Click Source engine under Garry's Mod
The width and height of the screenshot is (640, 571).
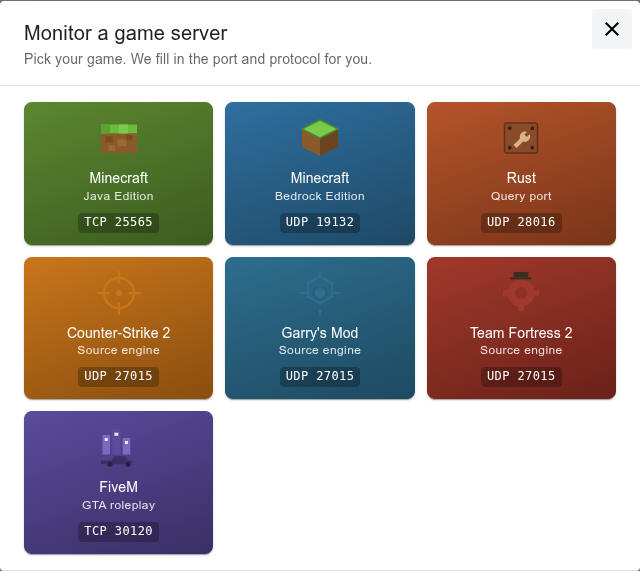coord(320,350)
